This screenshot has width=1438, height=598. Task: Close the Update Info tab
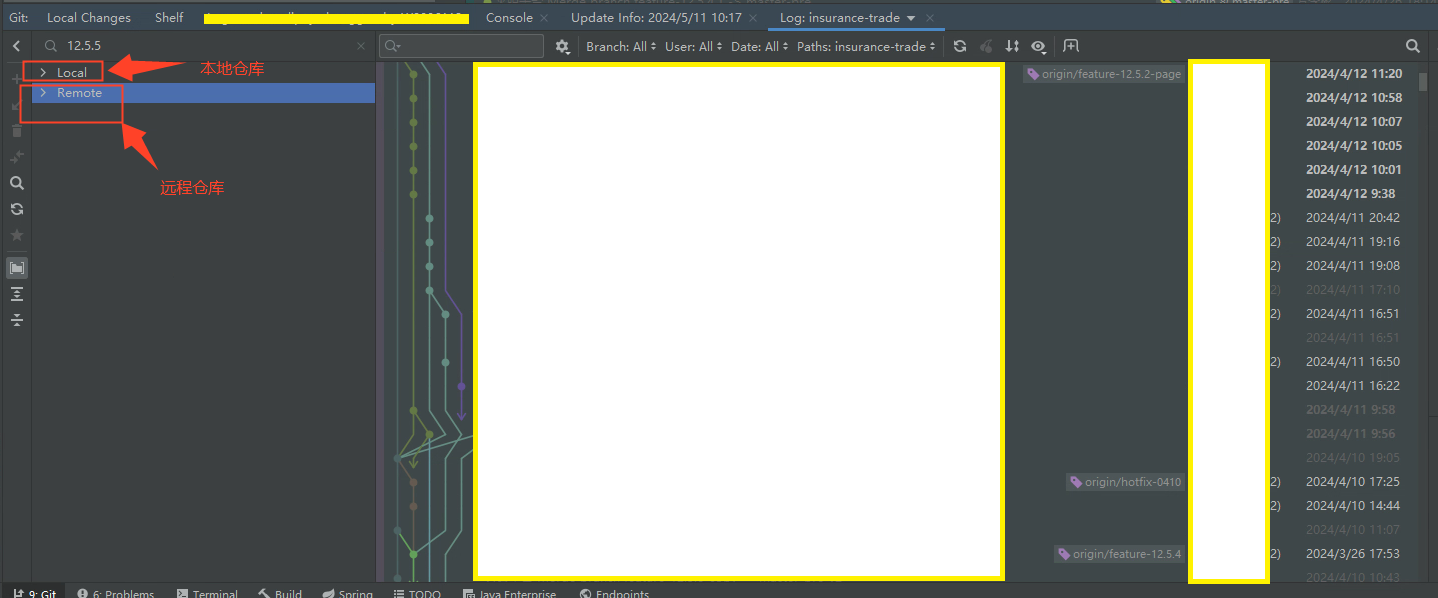tap(753, 18)
